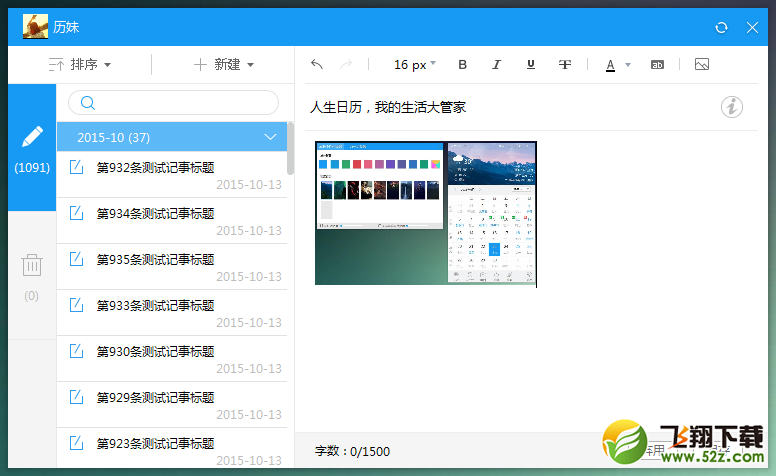Image resolution: width=776 pixels, height=476 pixels.
Task: Open note 第929条测试记事标题
Action: tap(172, 405)
